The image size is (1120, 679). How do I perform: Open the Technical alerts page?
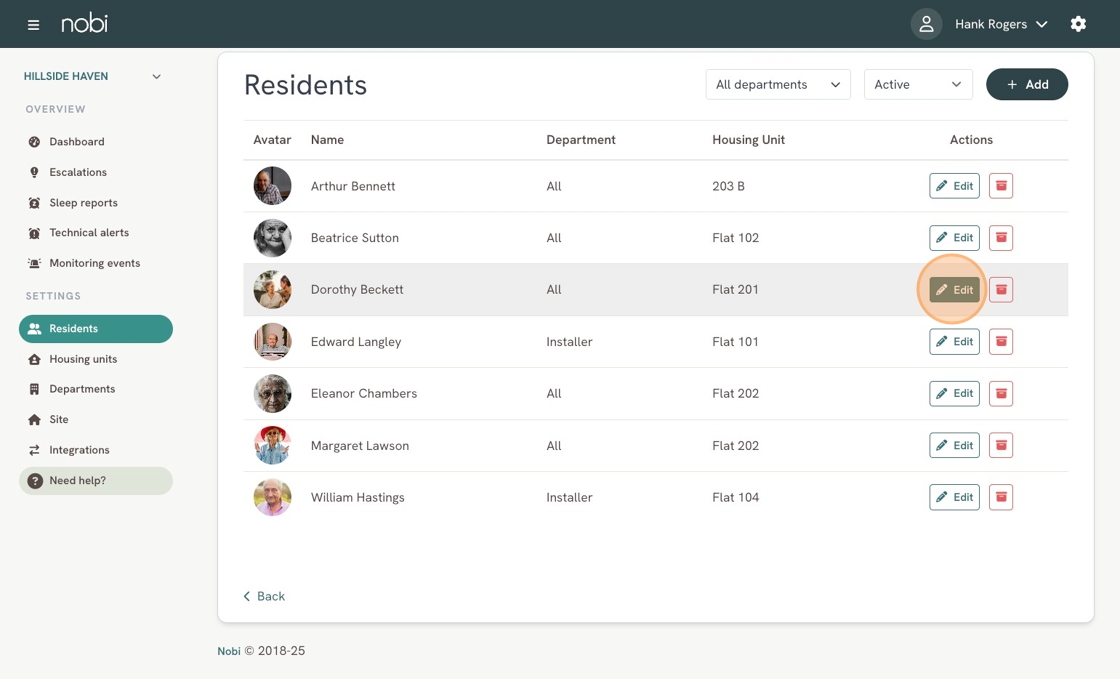click(89, 233)
